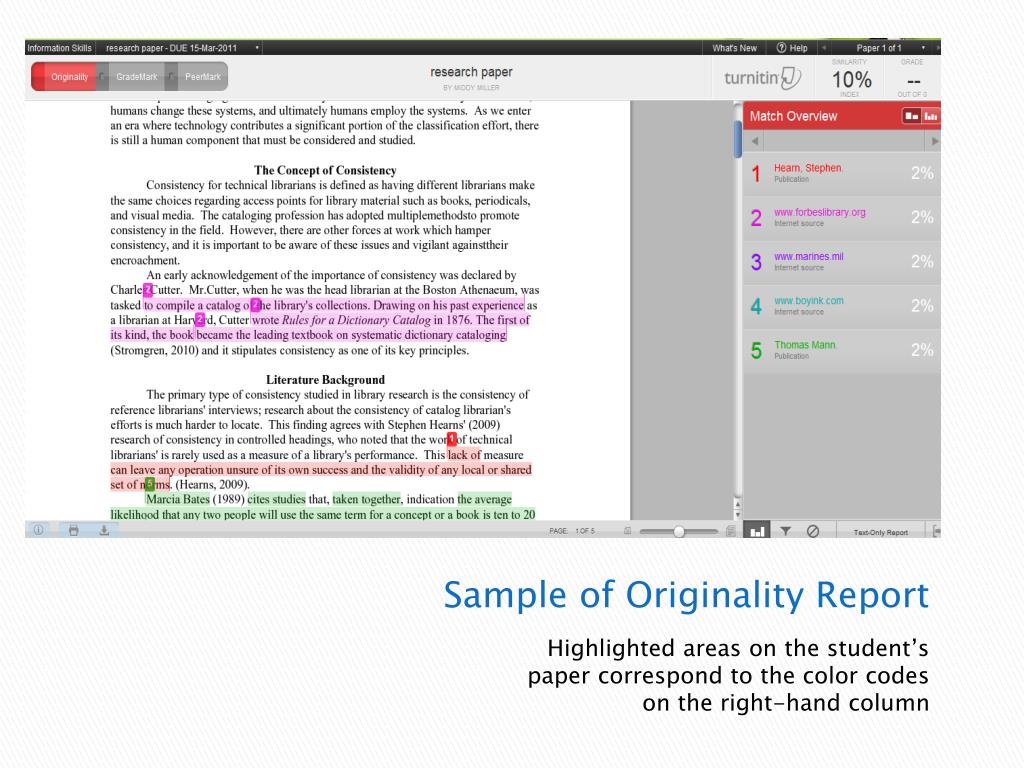Click the 10% similarity index value
The width and height of the screenshot is (1024, 768).
click(x=852, y=80)
